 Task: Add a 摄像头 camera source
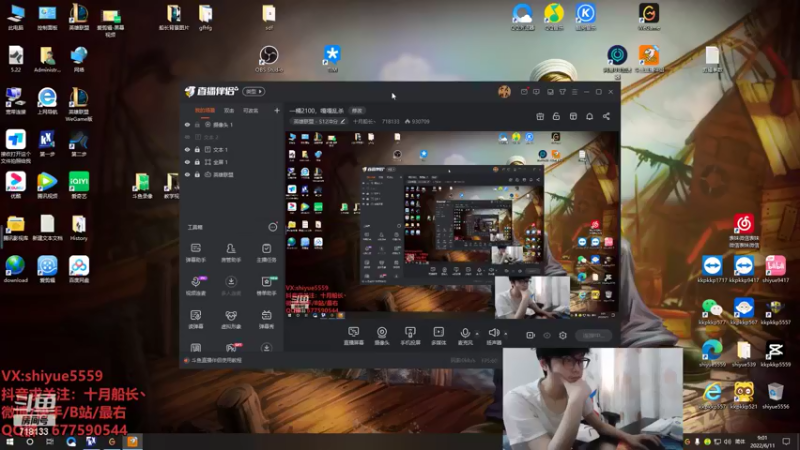(x=382, y=336)
